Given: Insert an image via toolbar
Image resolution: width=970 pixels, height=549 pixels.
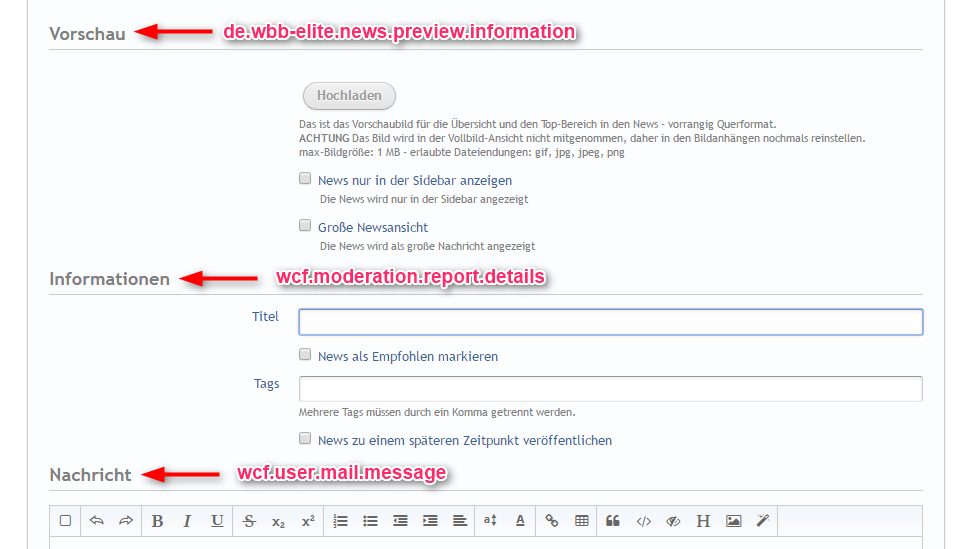Looking at the screenshot, I should [733, 521].
